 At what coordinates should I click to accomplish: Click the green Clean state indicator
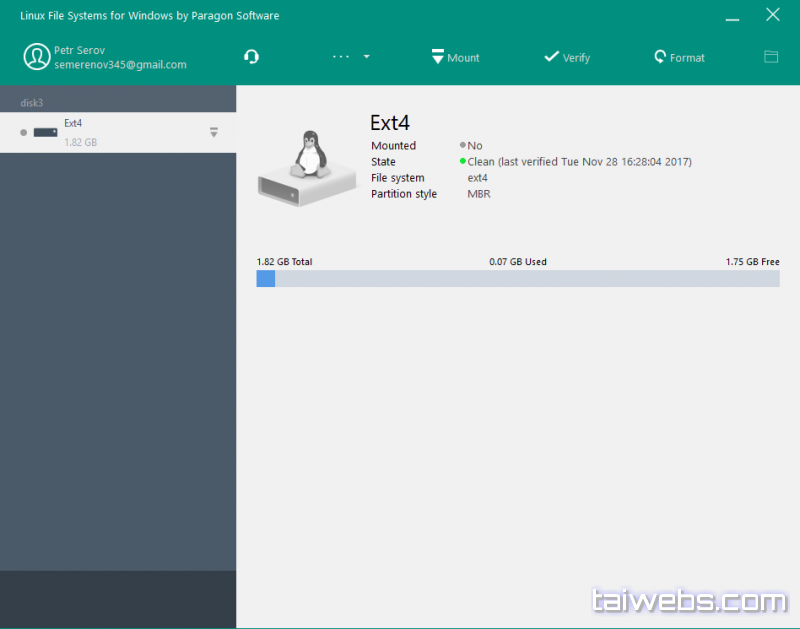(463, 162)
